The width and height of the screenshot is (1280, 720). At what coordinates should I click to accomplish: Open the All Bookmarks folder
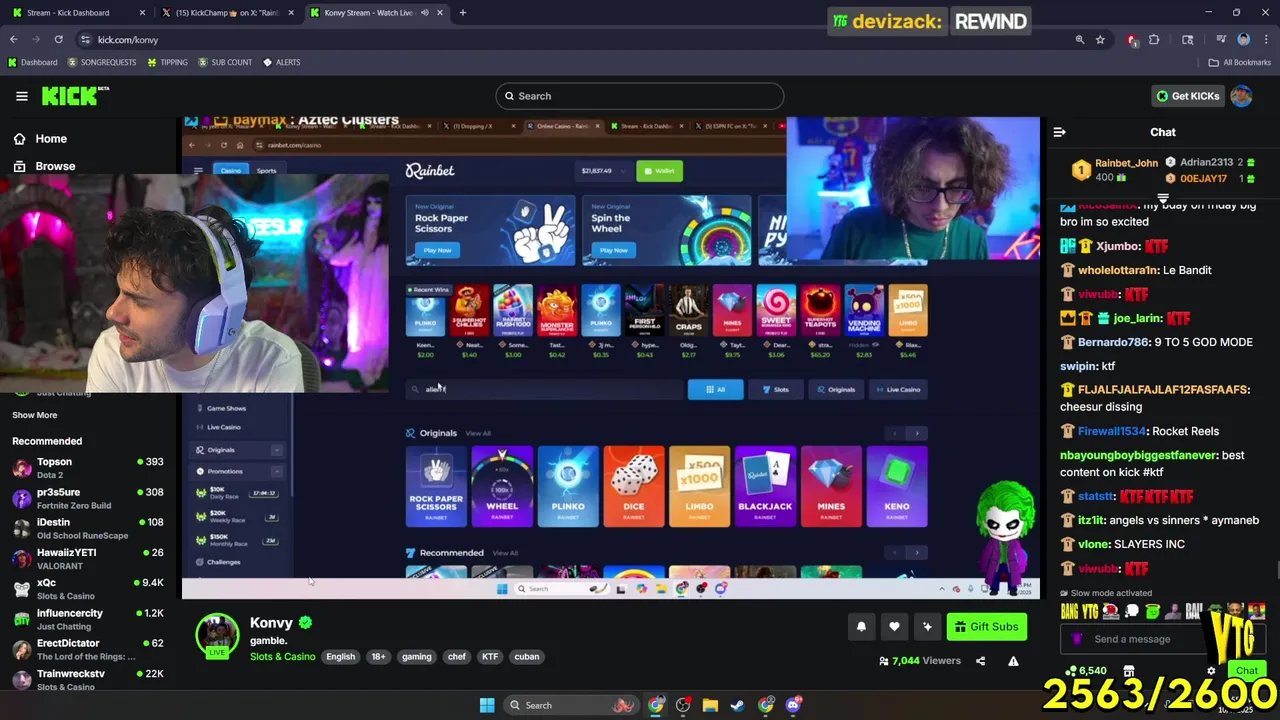pos(1240,62)
